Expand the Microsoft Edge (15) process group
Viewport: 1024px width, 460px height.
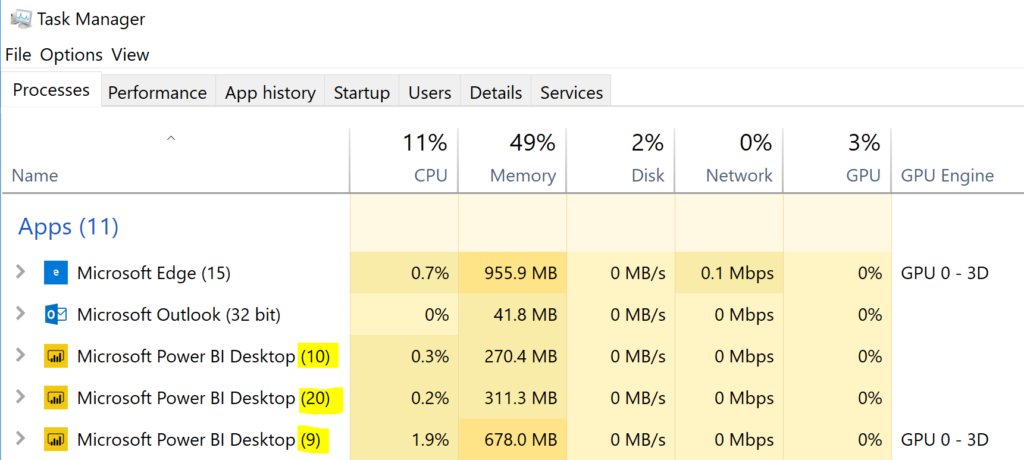point(20,272)
